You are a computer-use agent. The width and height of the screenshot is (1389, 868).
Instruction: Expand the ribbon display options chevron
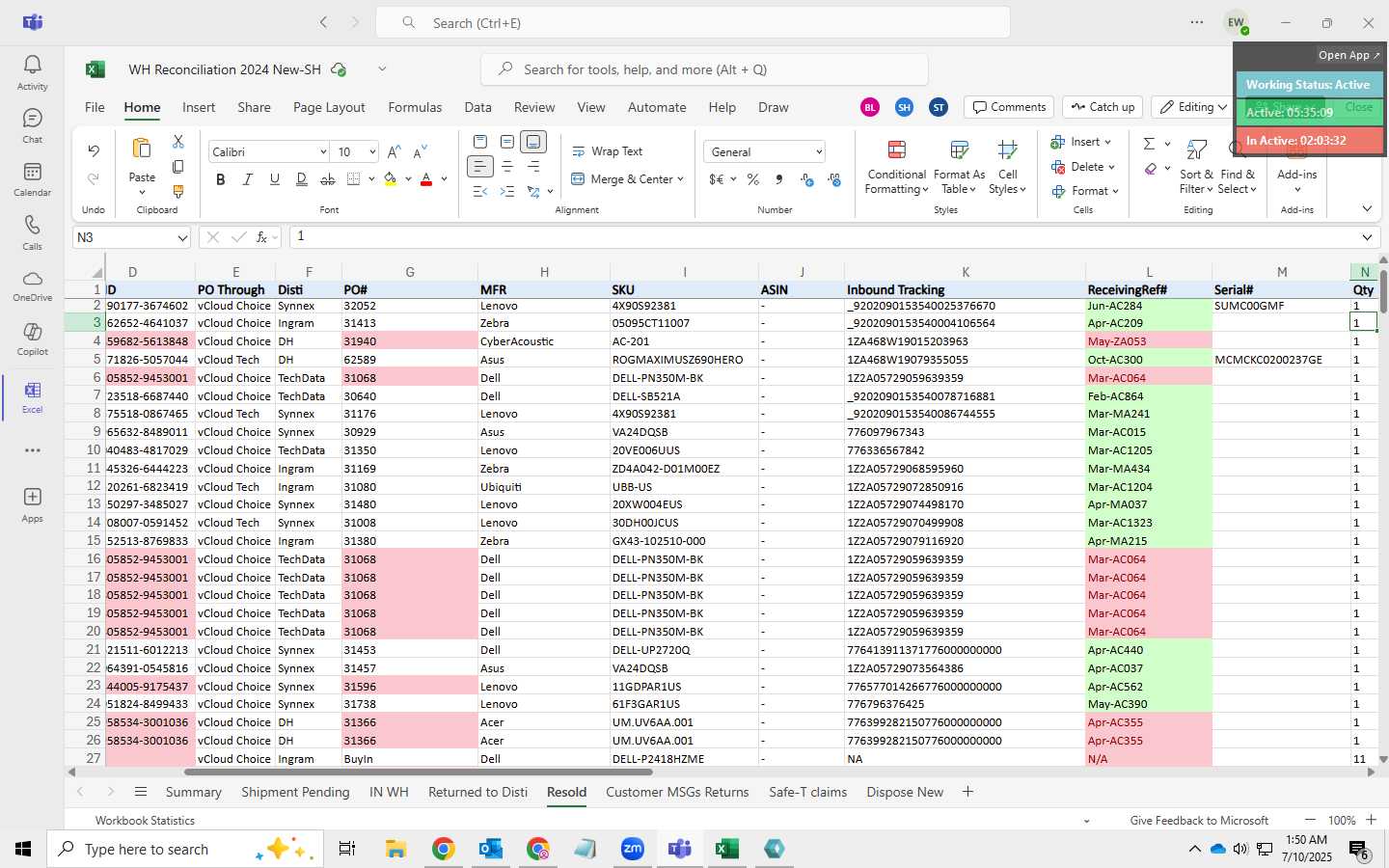pos(1367,208)
